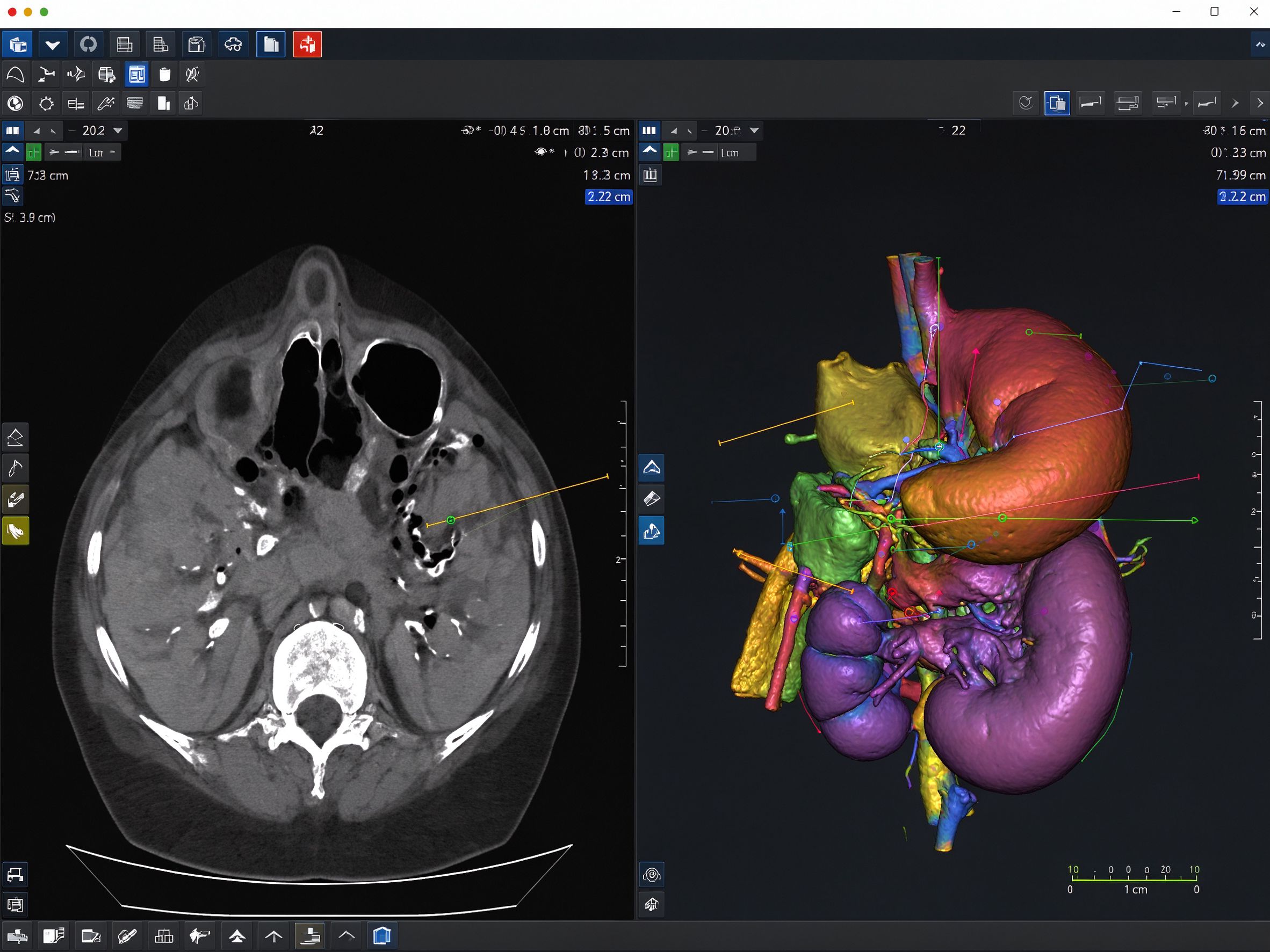Click the right-pointing chevron at the far right of the toolbar
The height and width of the screenshot is (952, 1270).
coord(1260,103)
